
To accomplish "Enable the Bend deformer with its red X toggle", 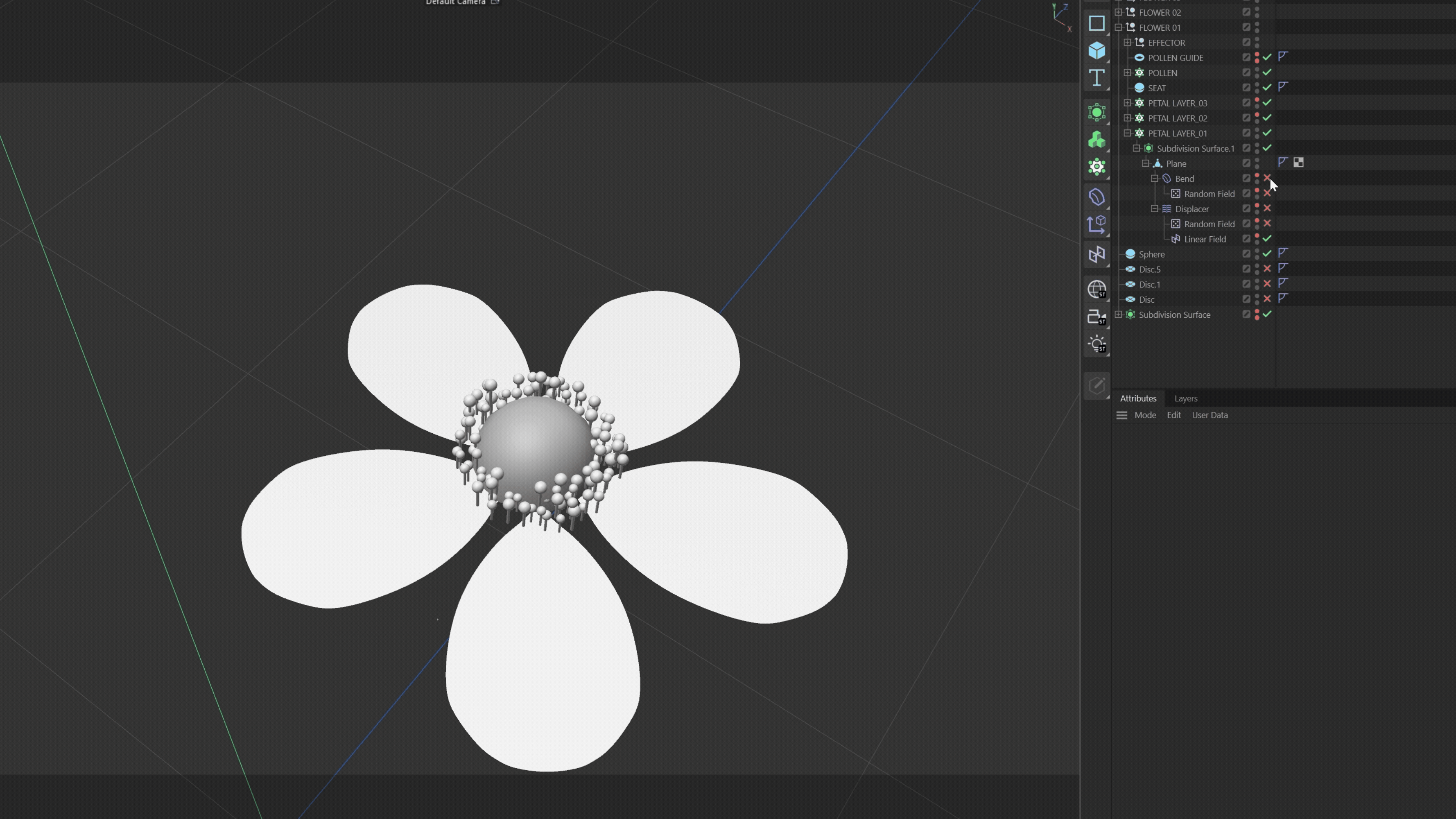I will click(x=1267, y=178).
